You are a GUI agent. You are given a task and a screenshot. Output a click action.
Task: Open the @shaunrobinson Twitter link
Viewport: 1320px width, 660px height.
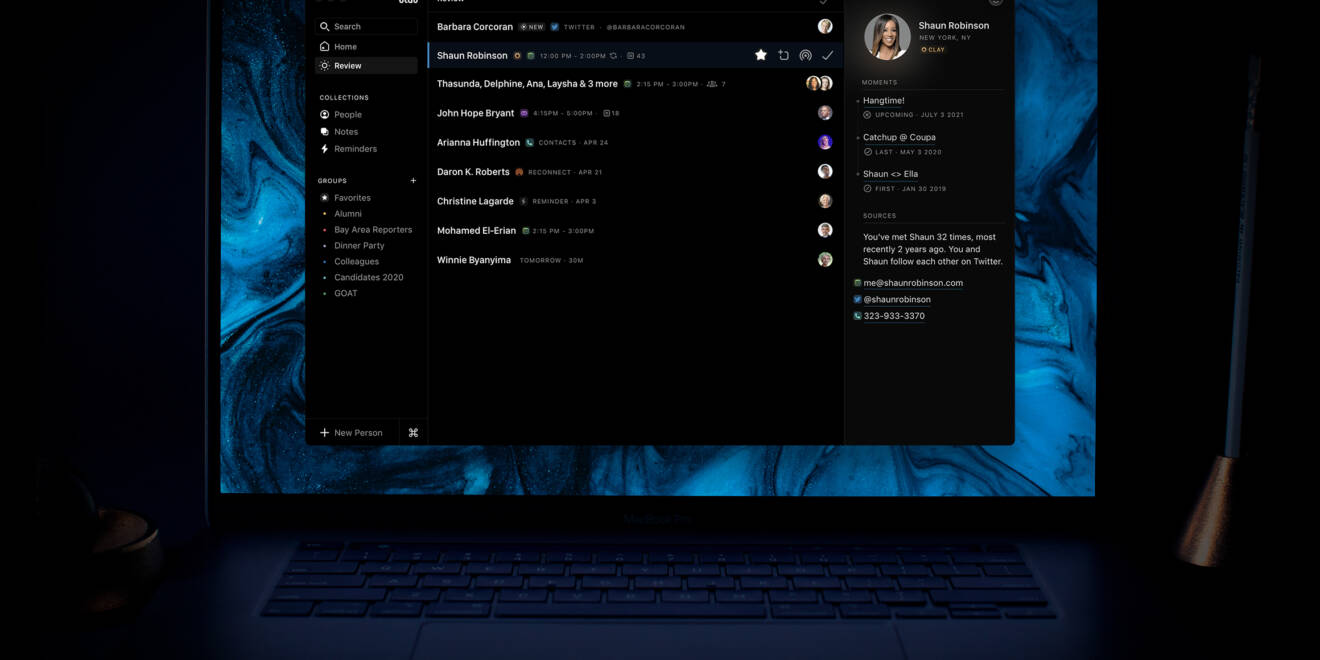tap(896, 300)
